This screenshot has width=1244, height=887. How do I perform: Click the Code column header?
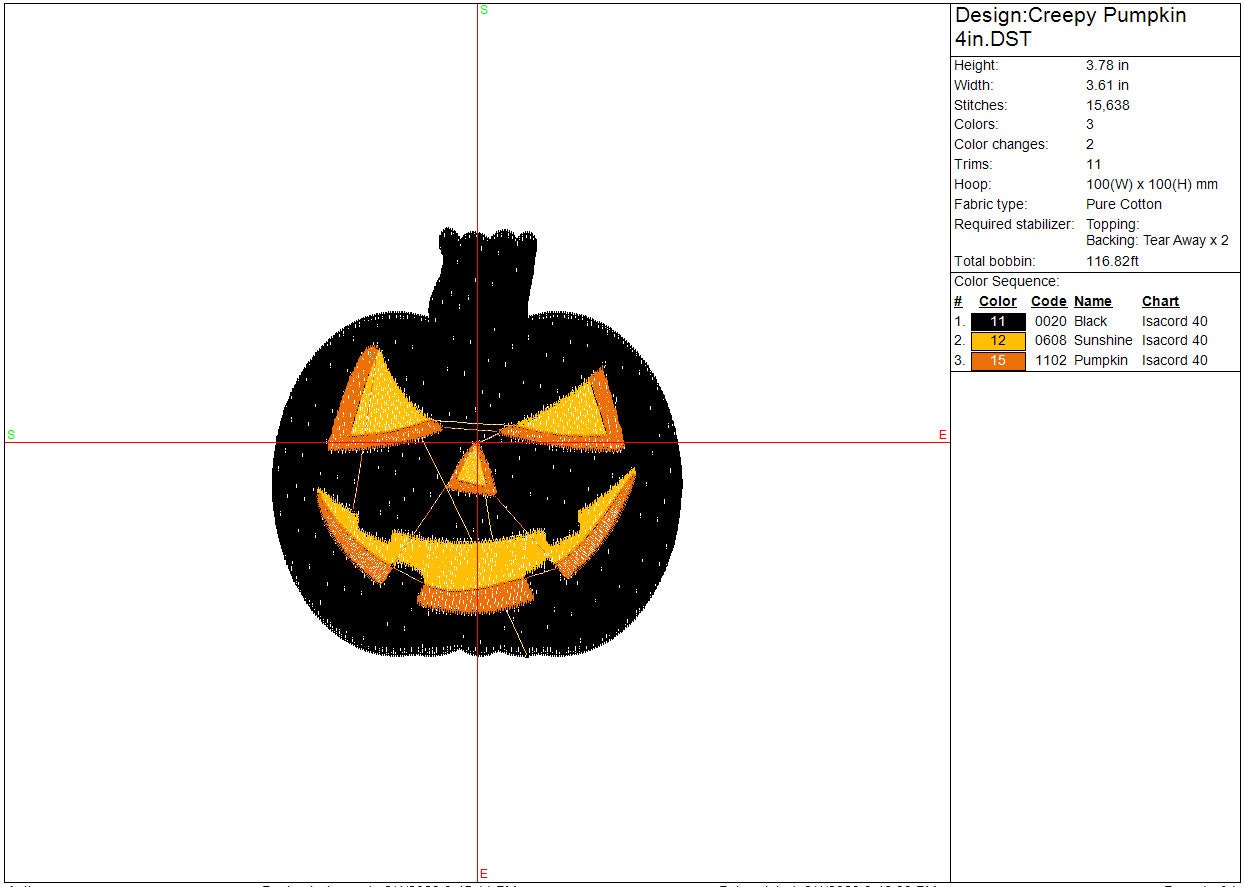tap(1048, 301)
